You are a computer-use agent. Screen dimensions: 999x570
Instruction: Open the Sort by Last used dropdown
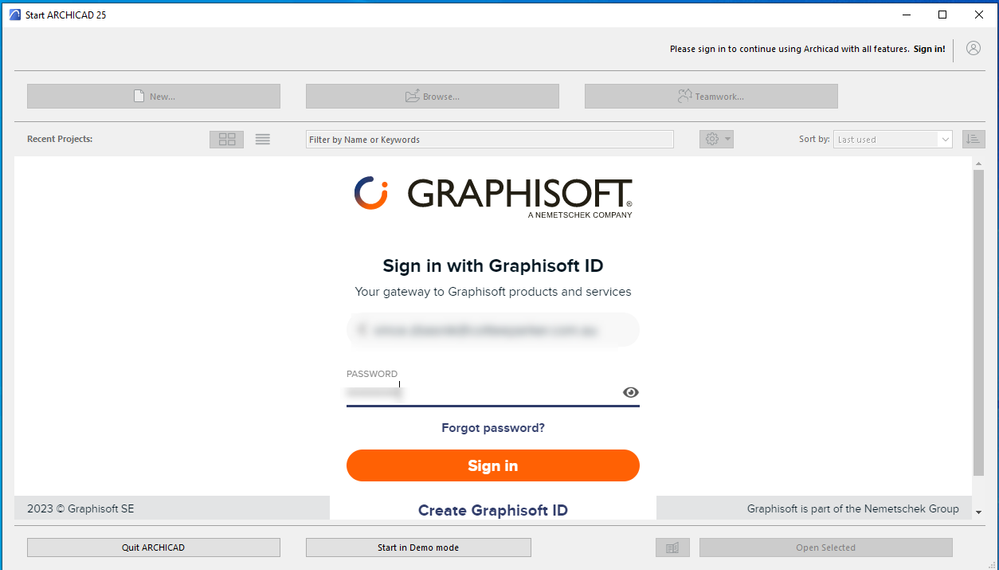tap(893, 139)
